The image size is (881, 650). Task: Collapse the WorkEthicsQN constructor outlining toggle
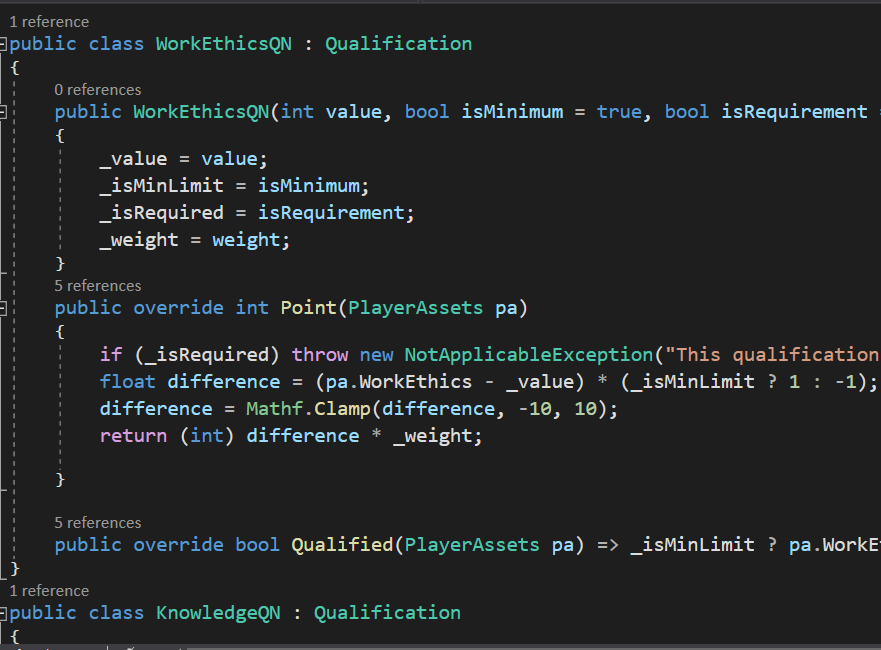[x=3, y=112]
